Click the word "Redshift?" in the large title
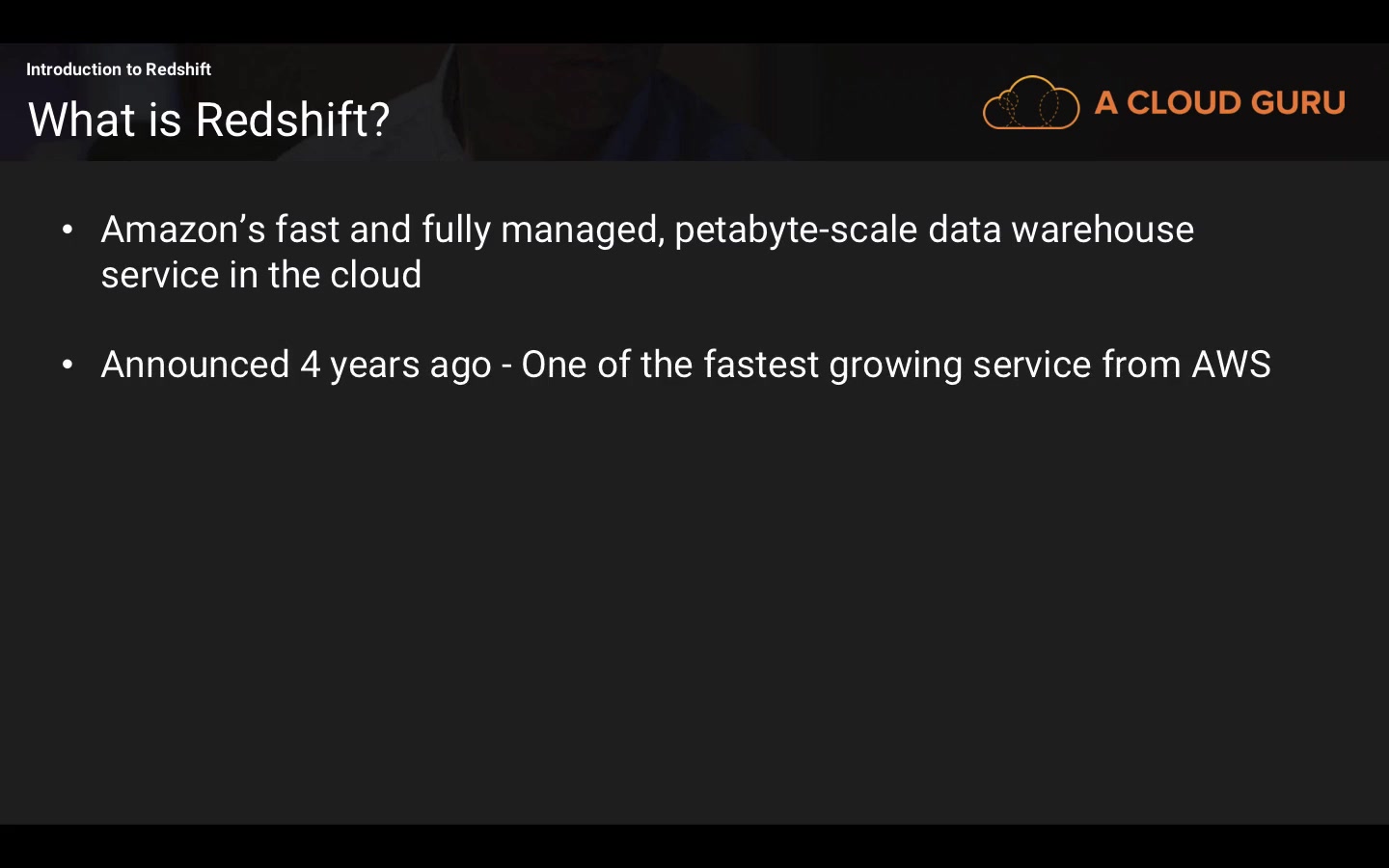This screenshot has width=1389, height=868. tap(292, 120)
